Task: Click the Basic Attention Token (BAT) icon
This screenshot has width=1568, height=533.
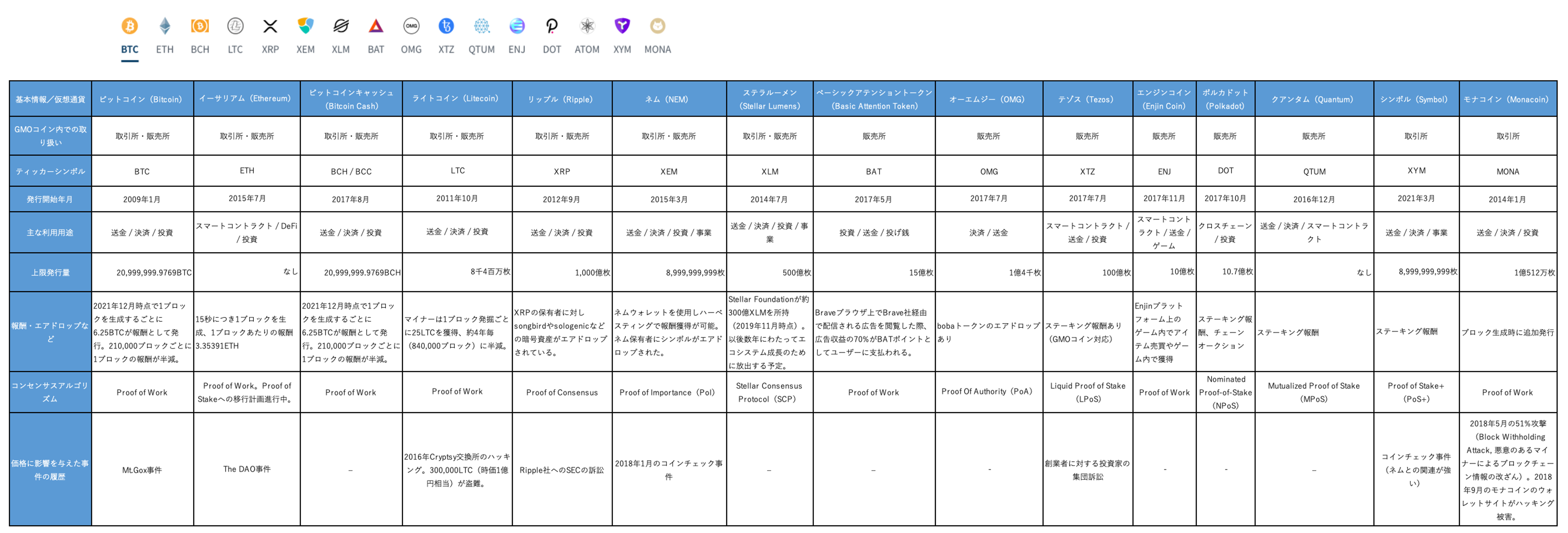Action: click(x=376, y=26)
